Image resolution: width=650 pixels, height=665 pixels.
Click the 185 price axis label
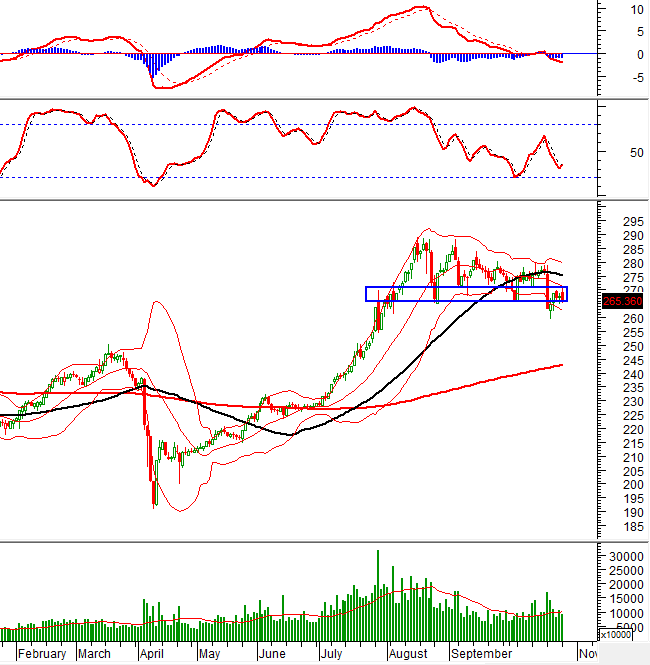pos(620,526)
